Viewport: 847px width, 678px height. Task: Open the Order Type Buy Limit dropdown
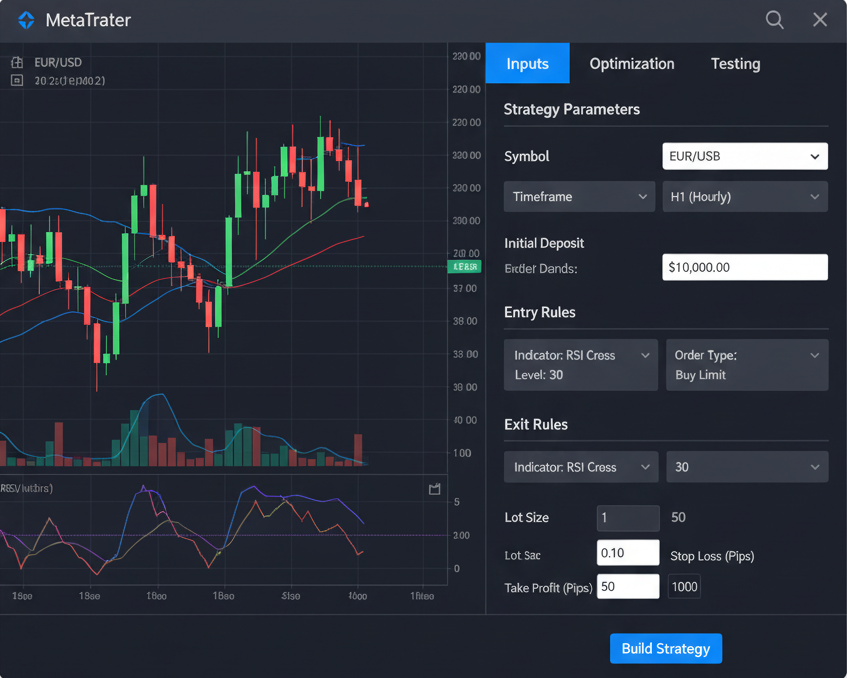coord(746,365)
